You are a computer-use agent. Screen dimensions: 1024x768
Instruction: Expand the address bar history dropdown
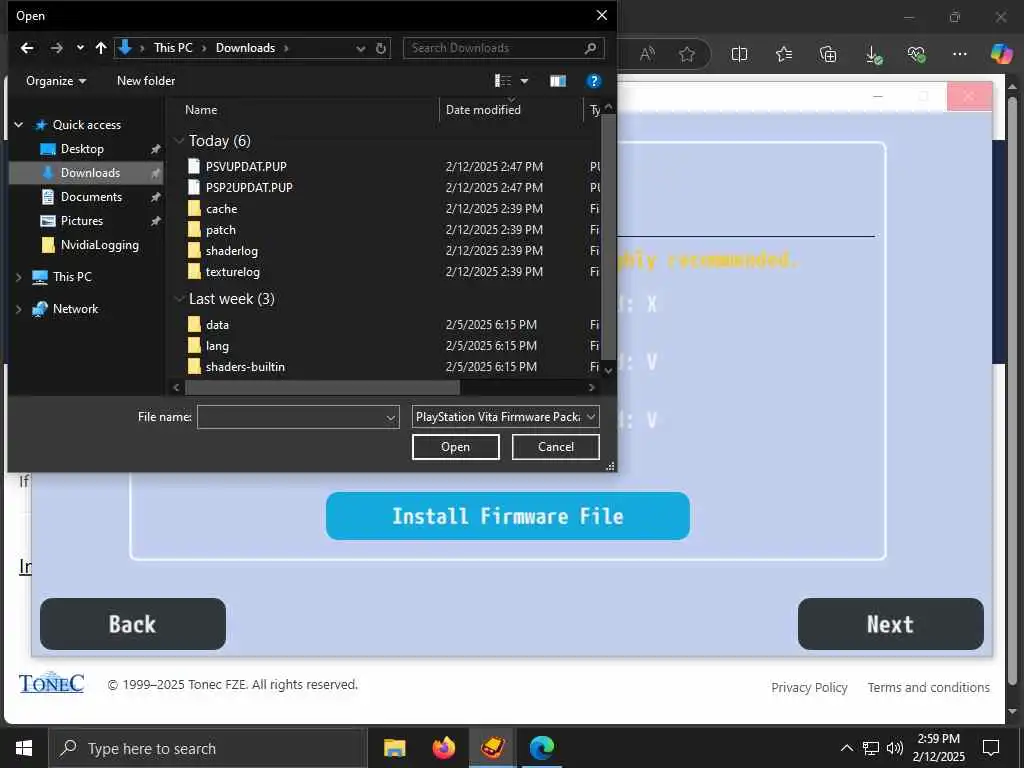[x=360, y=48]
